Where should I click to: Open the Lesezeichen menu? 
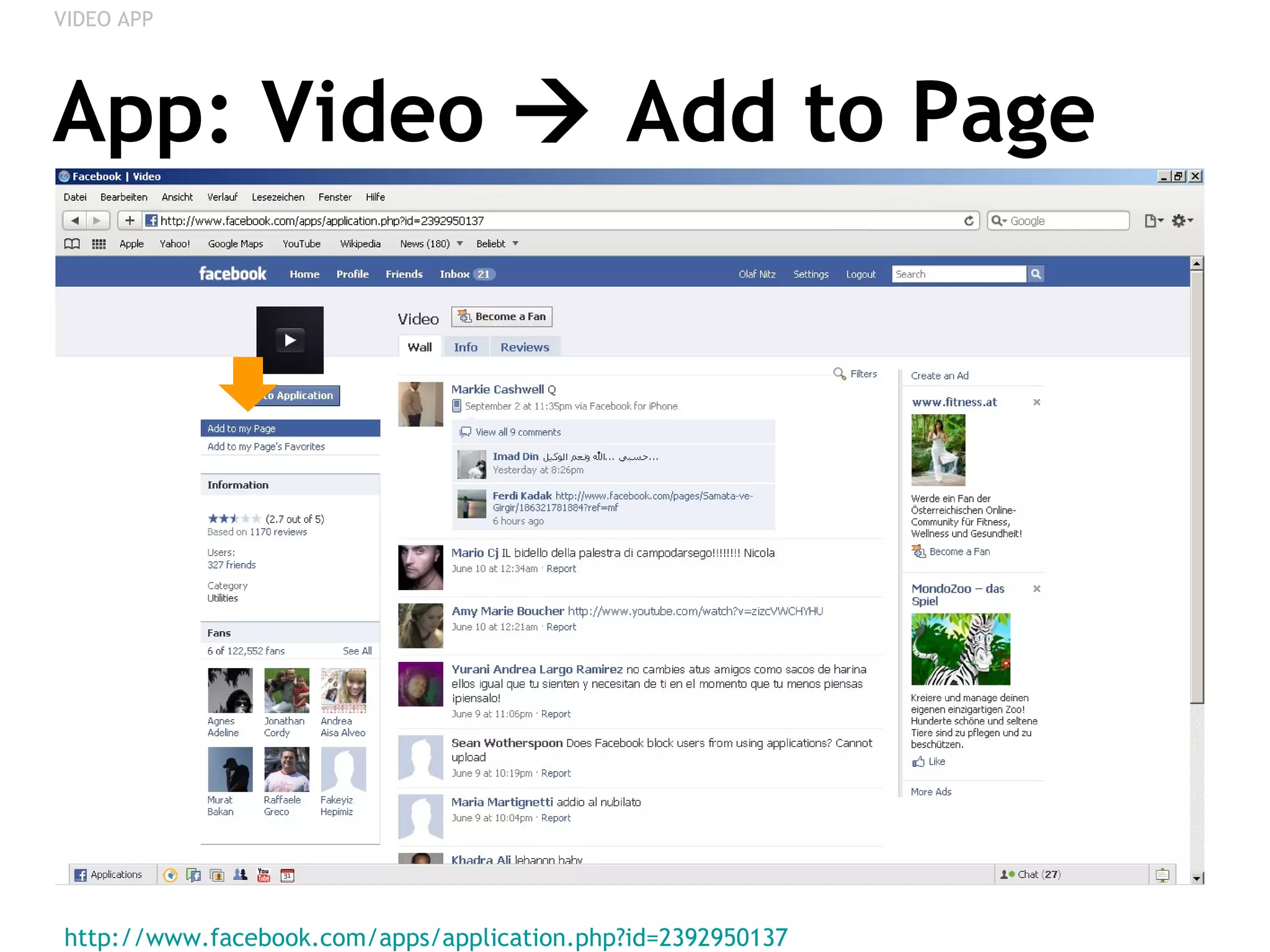278,197
